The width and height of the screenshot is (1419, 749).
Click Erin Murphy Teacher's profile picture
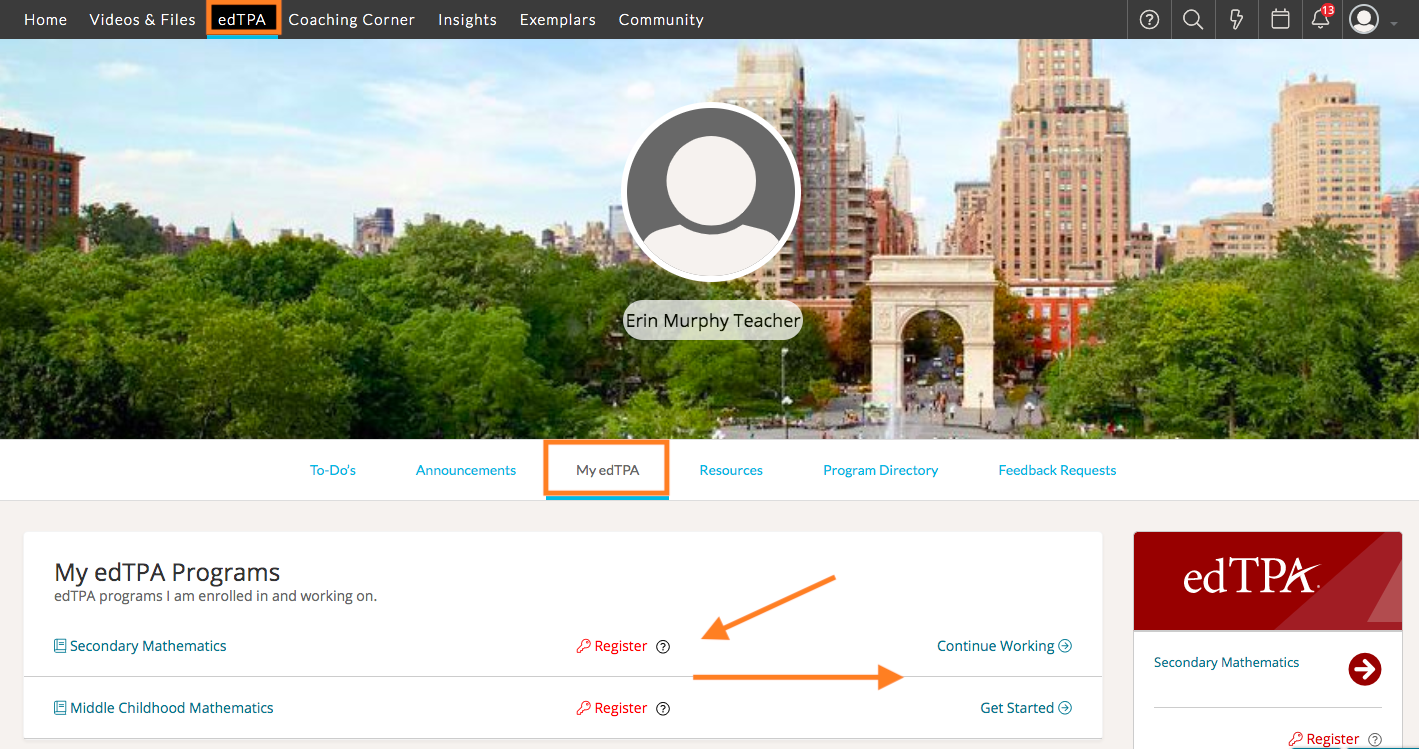[x=711, y=191]
